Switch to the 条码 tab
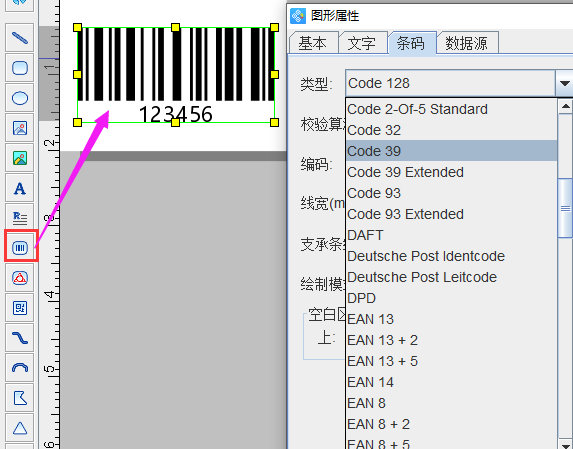 tap(412, 43)
